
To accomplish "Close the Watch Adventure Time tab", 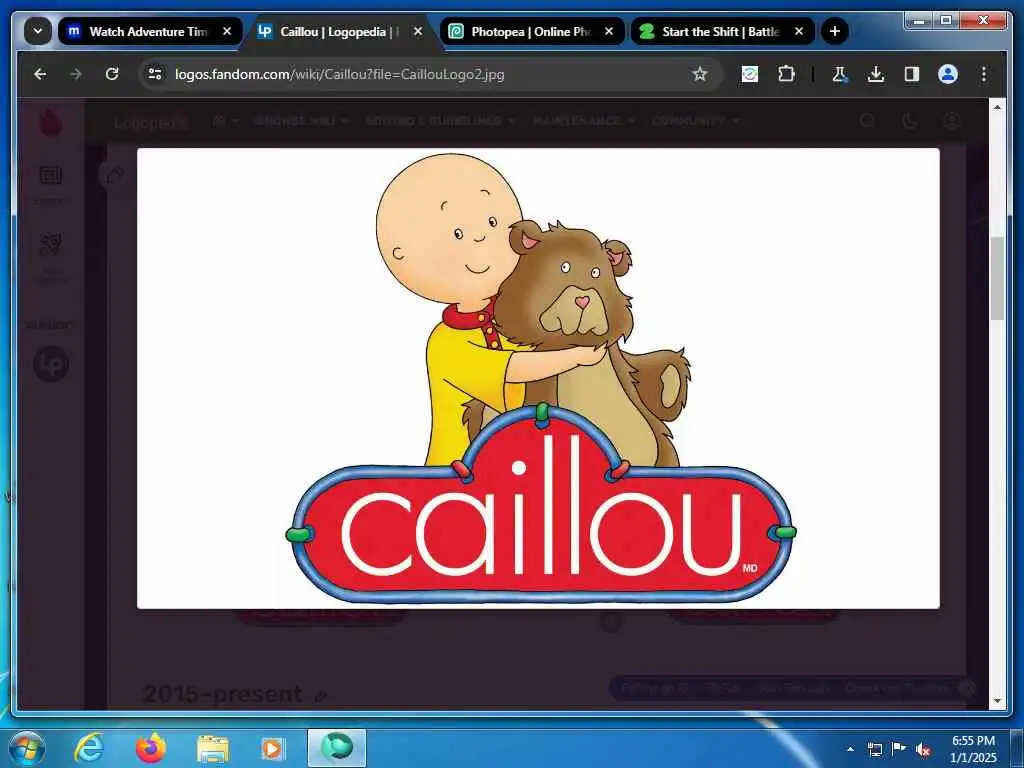I will click(x=227, y=31).
